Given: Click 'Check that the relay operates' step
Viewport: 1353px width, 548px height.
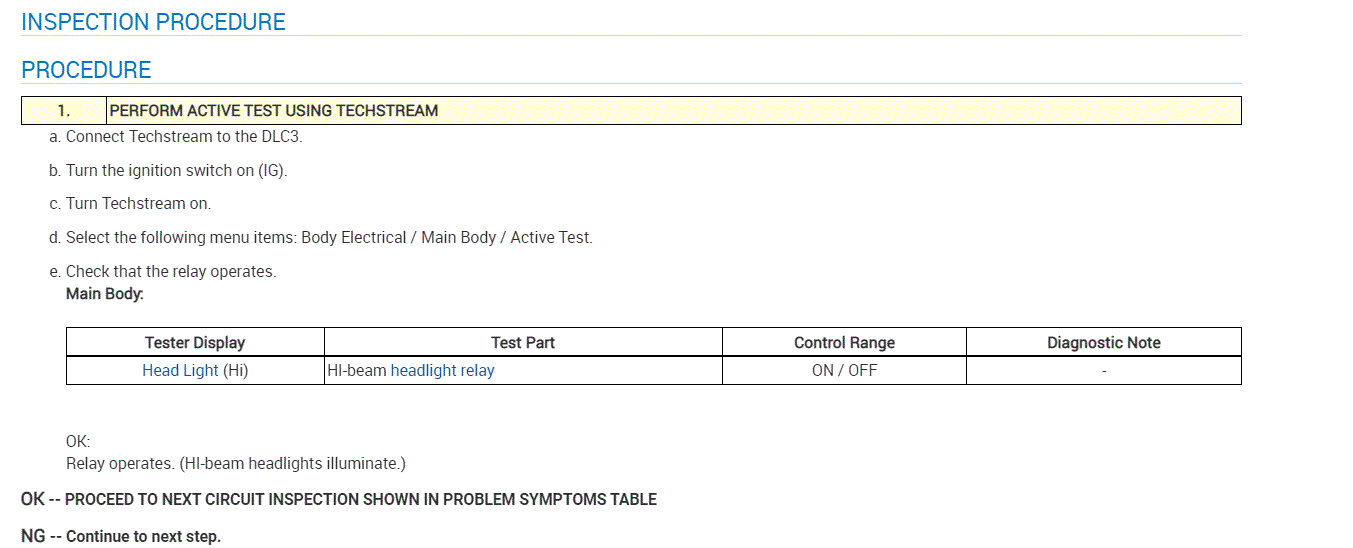Looking at the screenshot, I should (x=170, y=272).
